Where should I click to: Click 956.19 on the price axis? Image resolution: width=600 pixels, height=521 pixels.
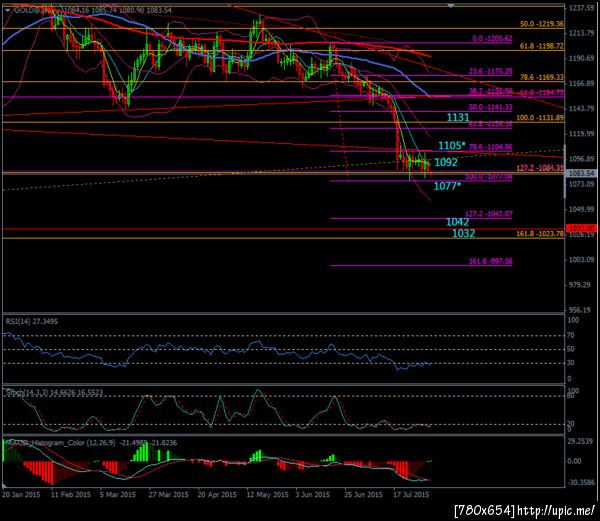[x=581, y=310]
